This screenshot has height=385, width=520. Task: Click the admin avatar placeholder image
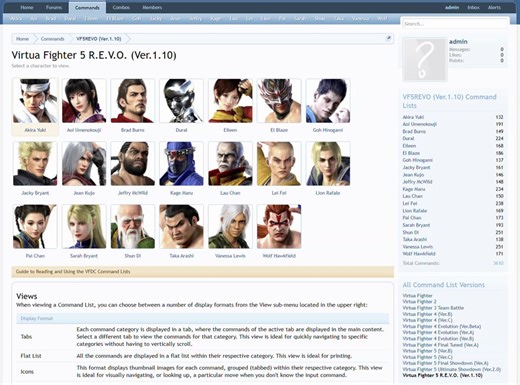pyautogui.click(x=425, y=60)
